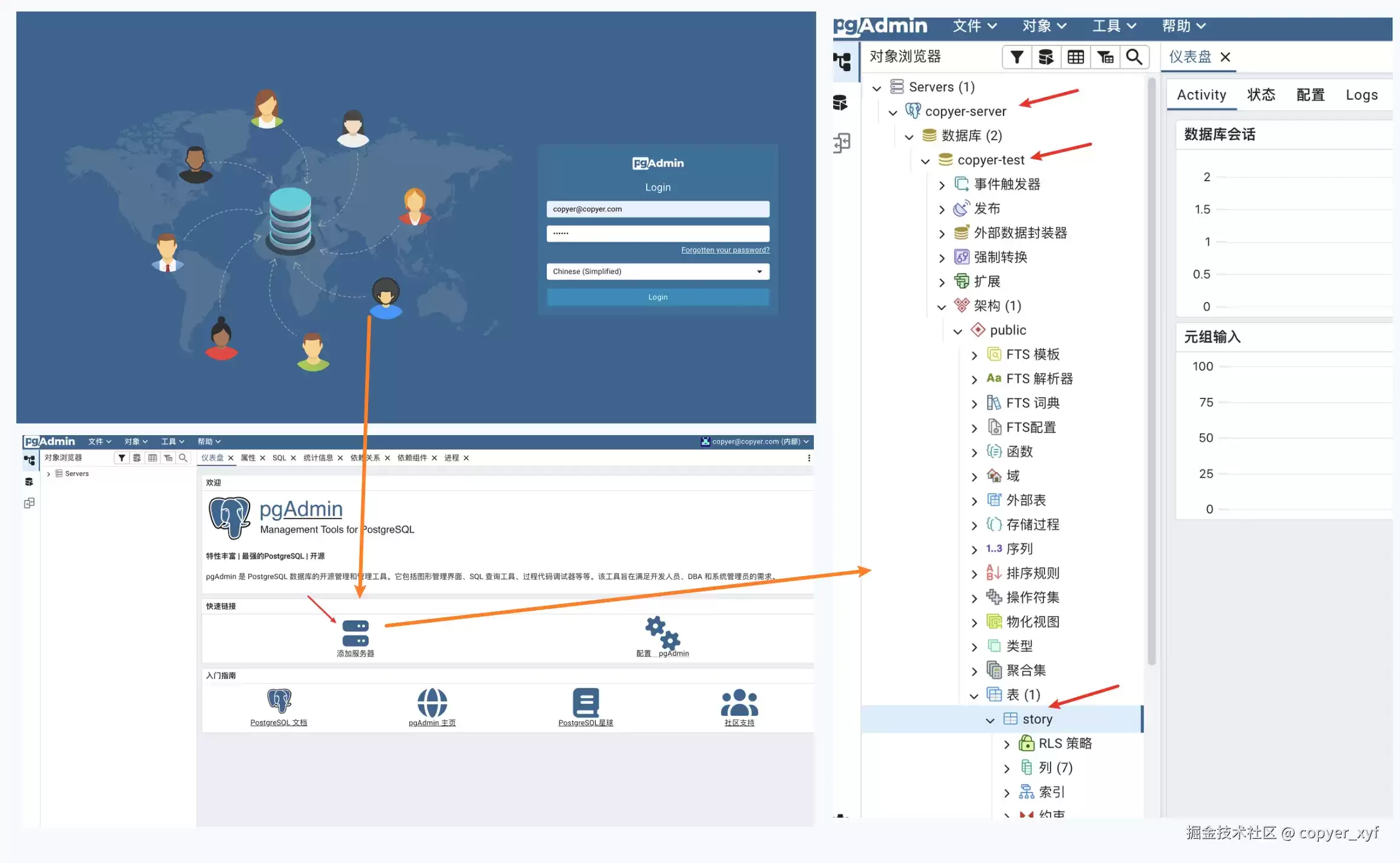Open the 依赖组件 tab

(412, 458)
